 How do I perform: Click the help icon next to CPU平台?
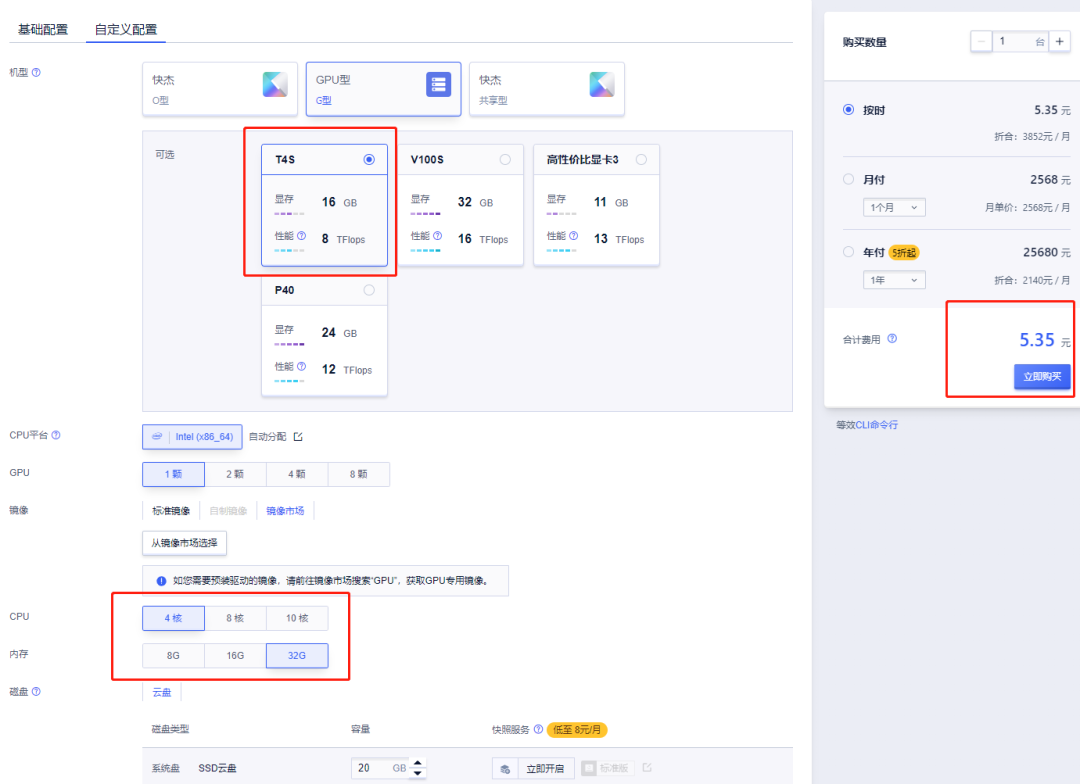[x=56, y=435]
